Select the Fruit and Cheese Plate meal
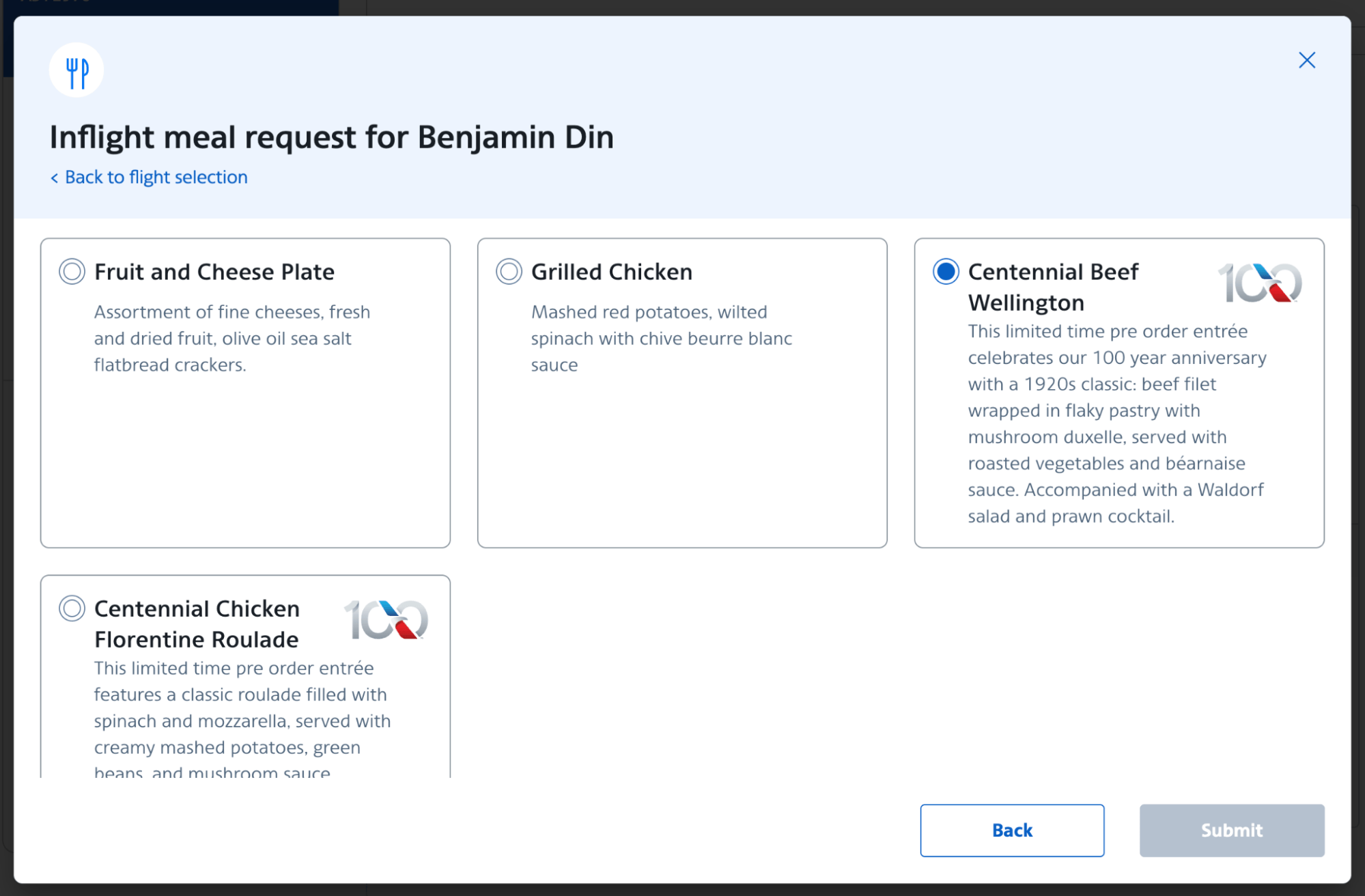1365x896 pixels. coord(71,271)
